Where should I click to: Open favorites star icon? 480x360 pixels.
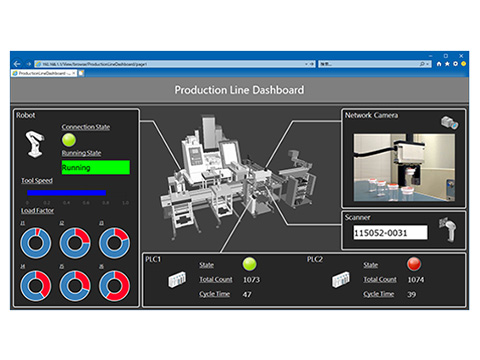(x=447, y=64)
